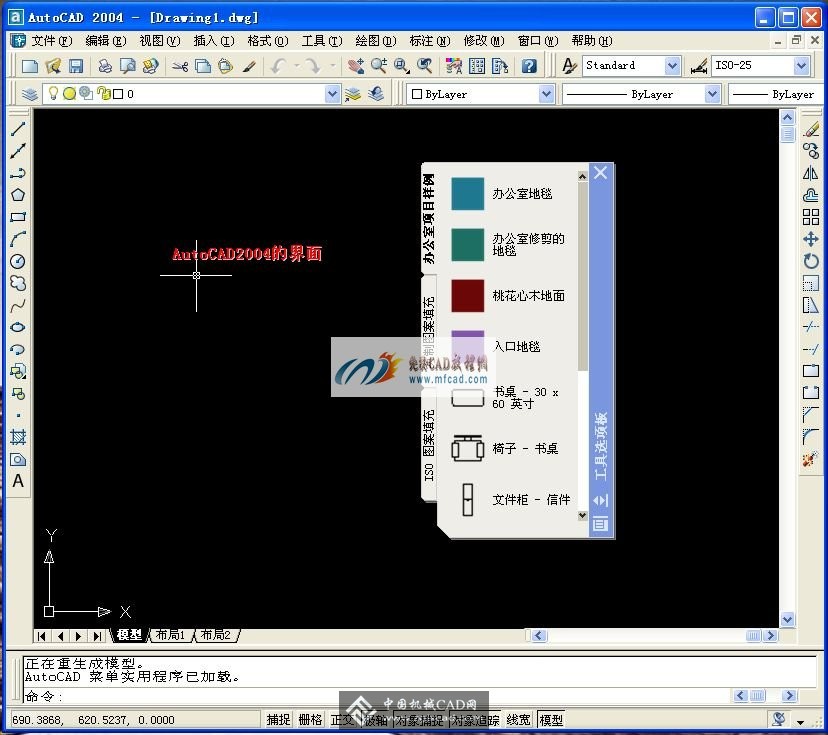Select the Ellipse draw tool
The height and width of the screenshot is (735, 828).
18,327
